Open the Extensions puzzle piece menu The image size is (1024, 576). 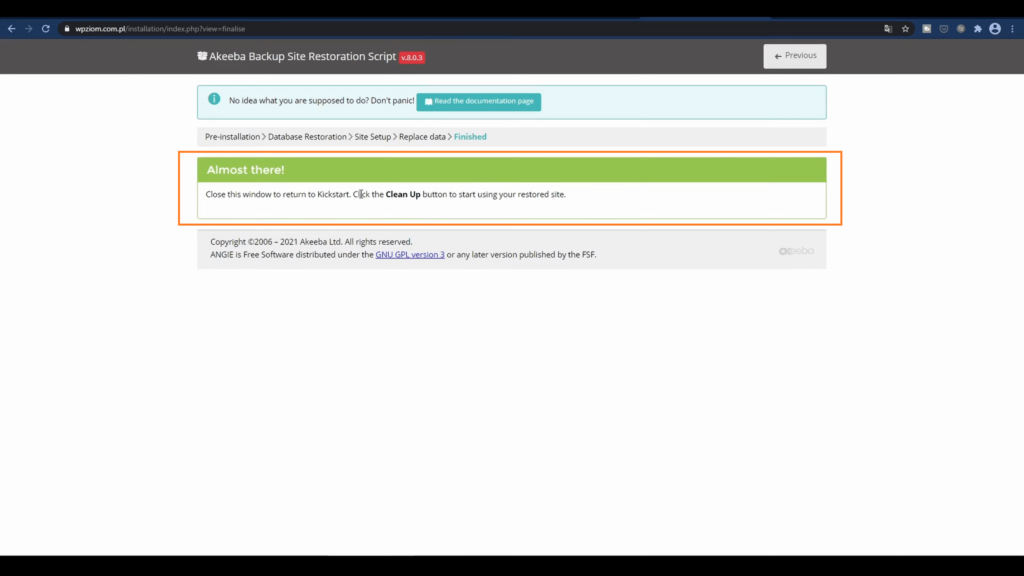point(977,29)
